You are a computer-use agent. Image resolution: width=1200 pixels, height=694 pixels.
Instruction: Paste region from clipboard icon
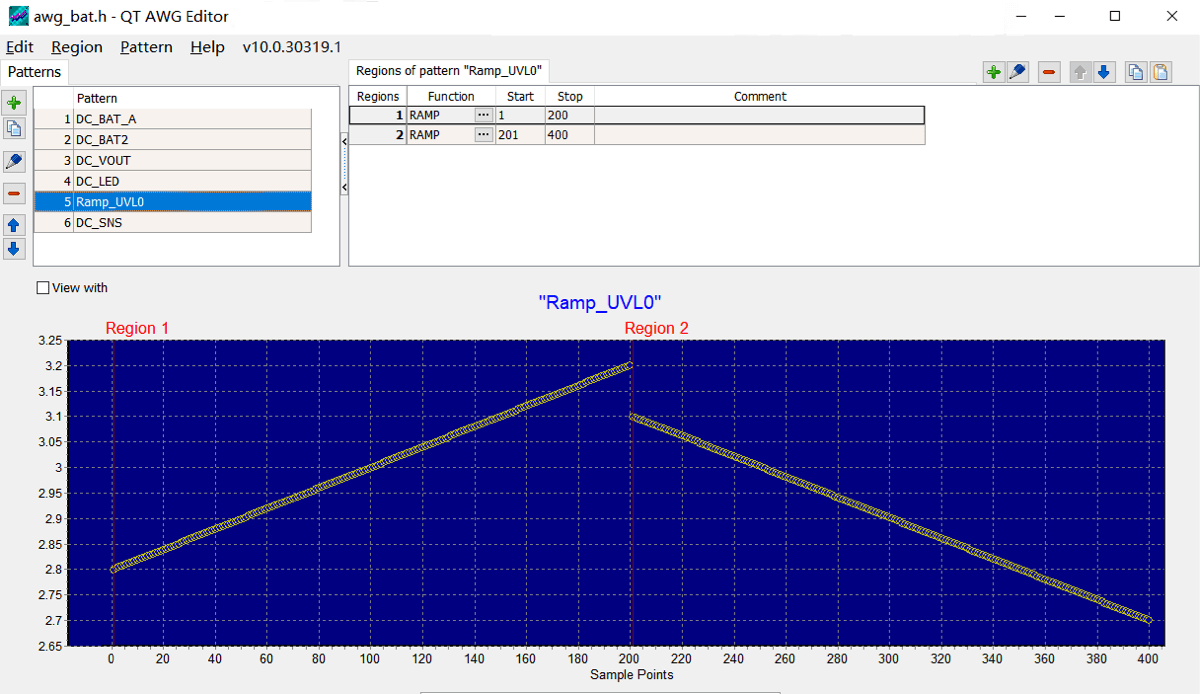pos(1160,72)
